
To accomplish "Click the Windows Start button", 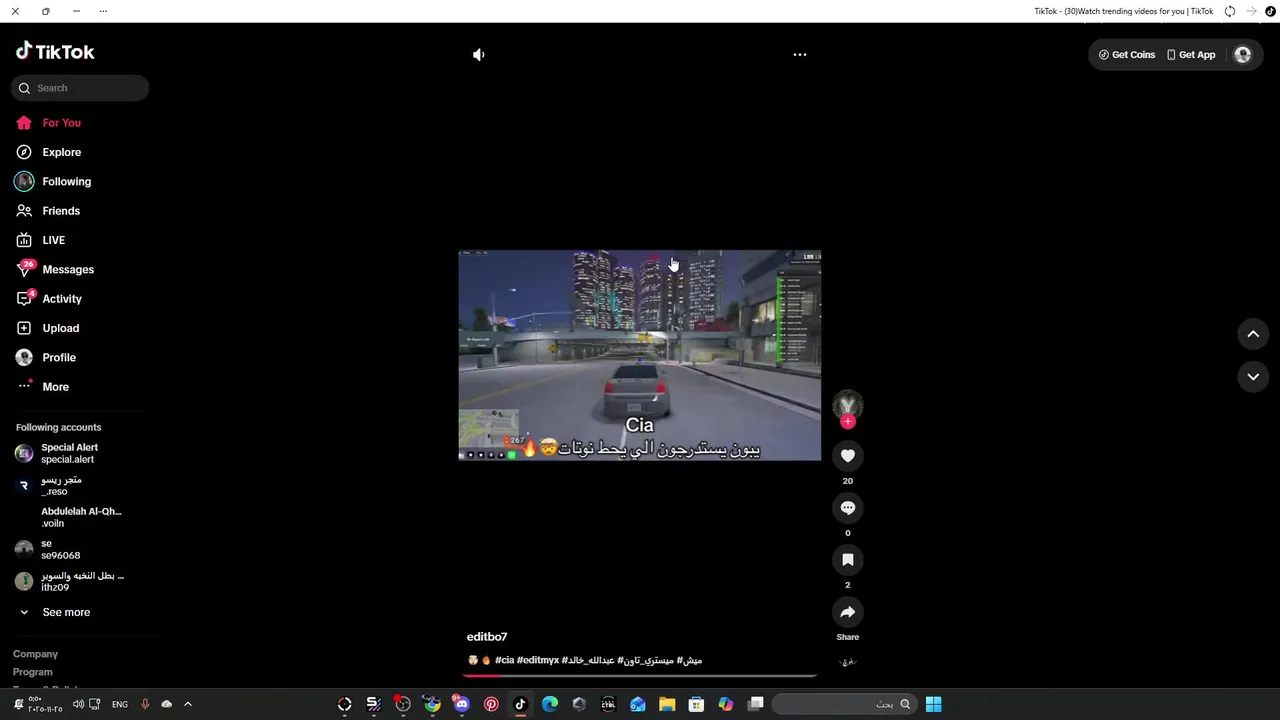I will point(933,704).
